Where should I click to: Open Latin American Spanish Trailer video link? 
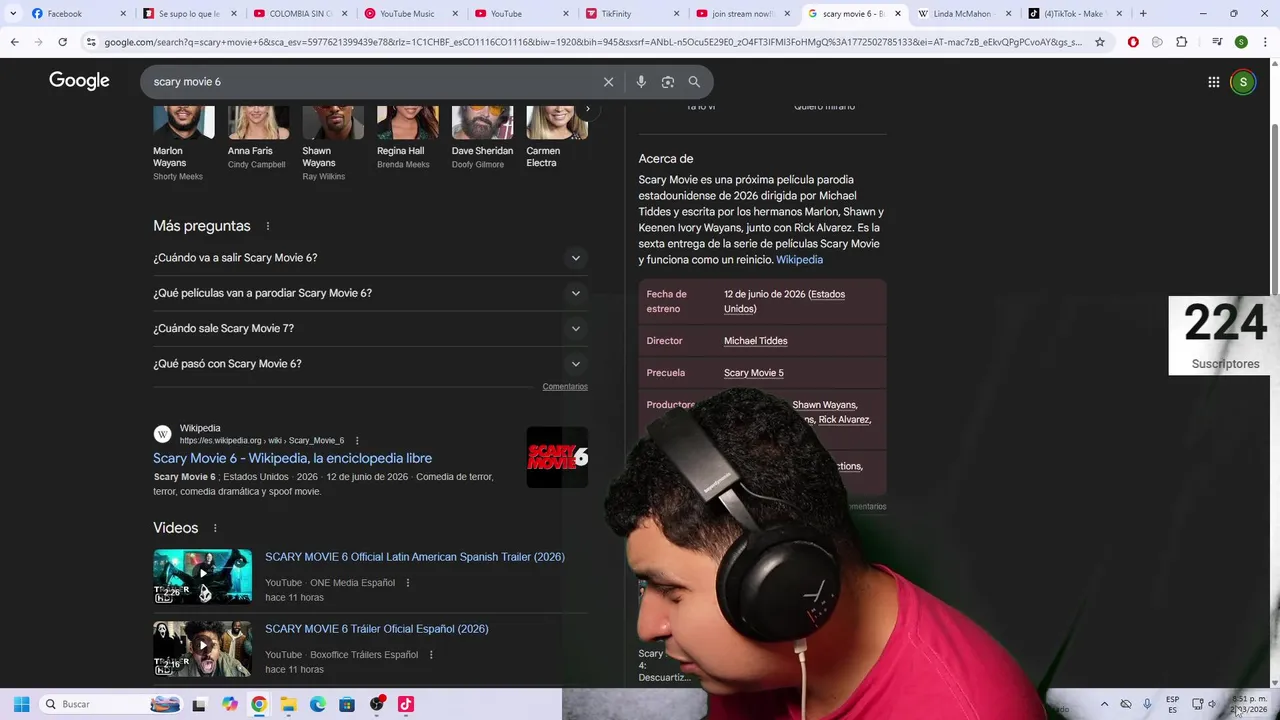pos(414,557)
